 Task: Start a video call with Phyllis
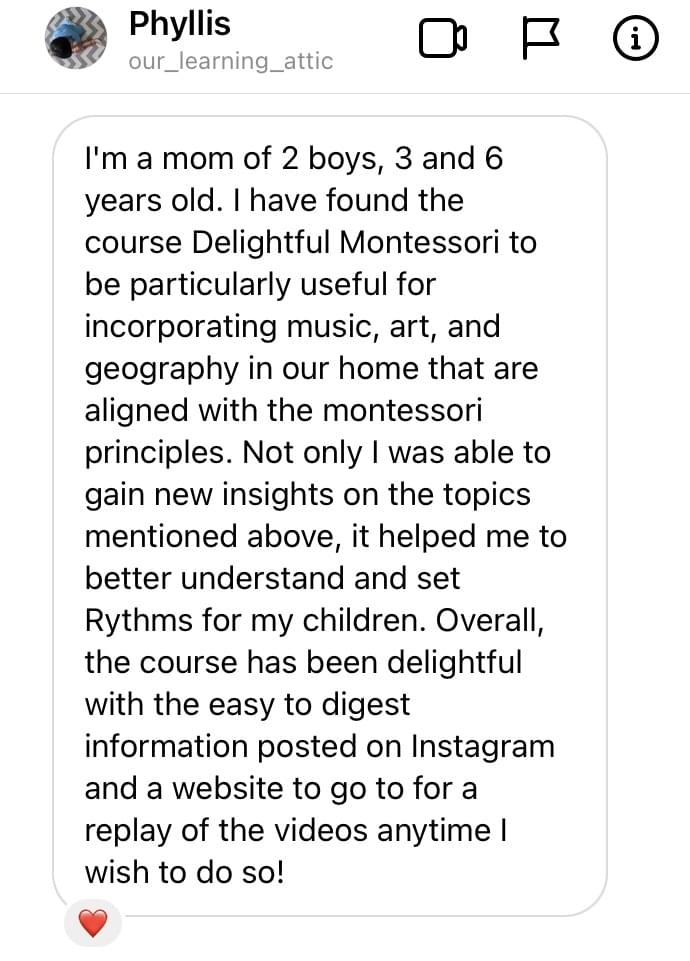pyautogui.click(x=443, y=39)
